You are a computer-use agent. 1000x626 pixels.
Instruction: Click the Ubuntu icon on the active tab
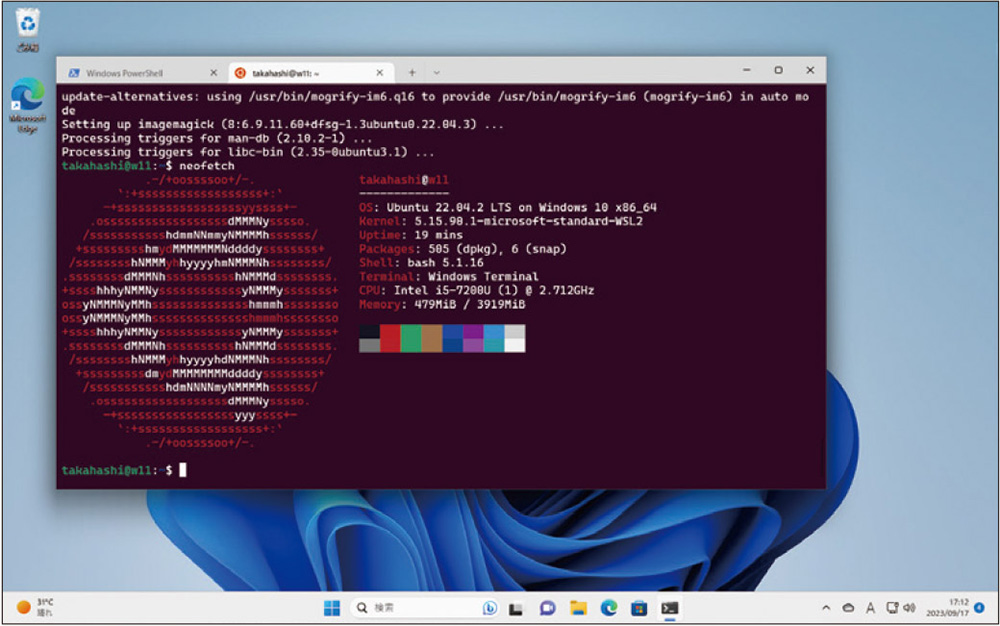240,72
